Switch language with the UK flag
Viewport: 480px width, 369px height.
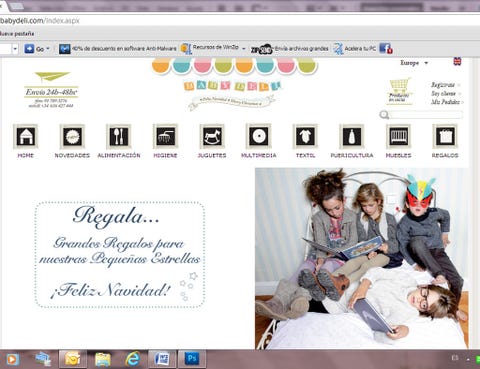coord(457,62)
